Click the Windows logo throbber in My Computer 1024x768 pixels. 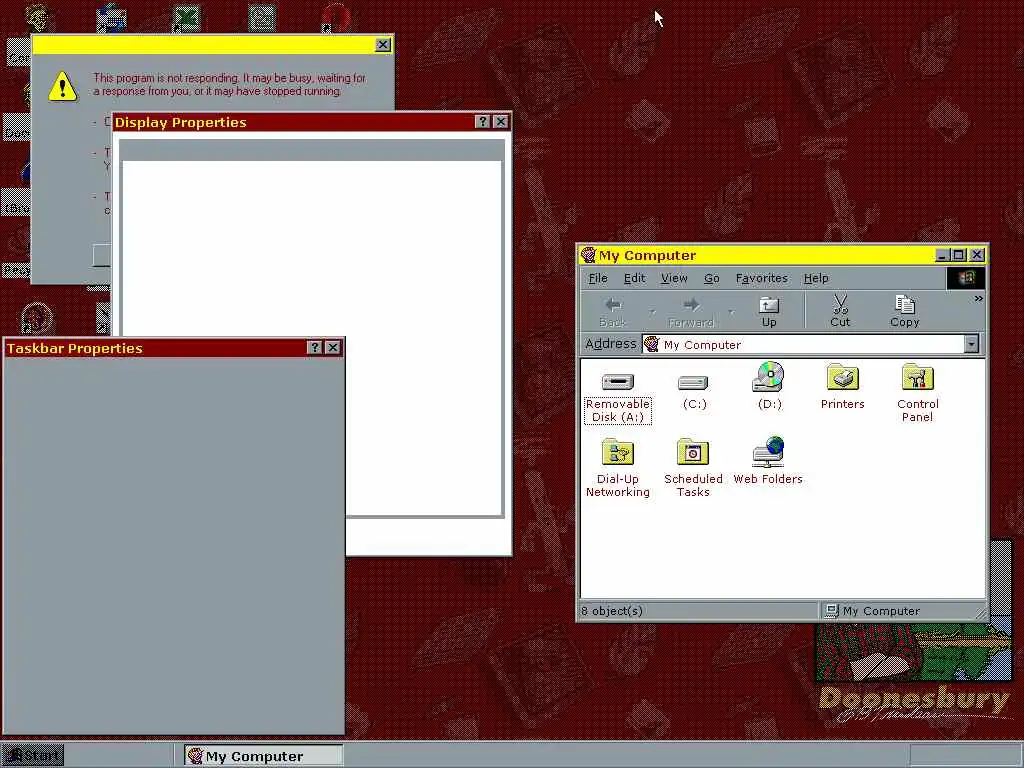tap(966, 278)
